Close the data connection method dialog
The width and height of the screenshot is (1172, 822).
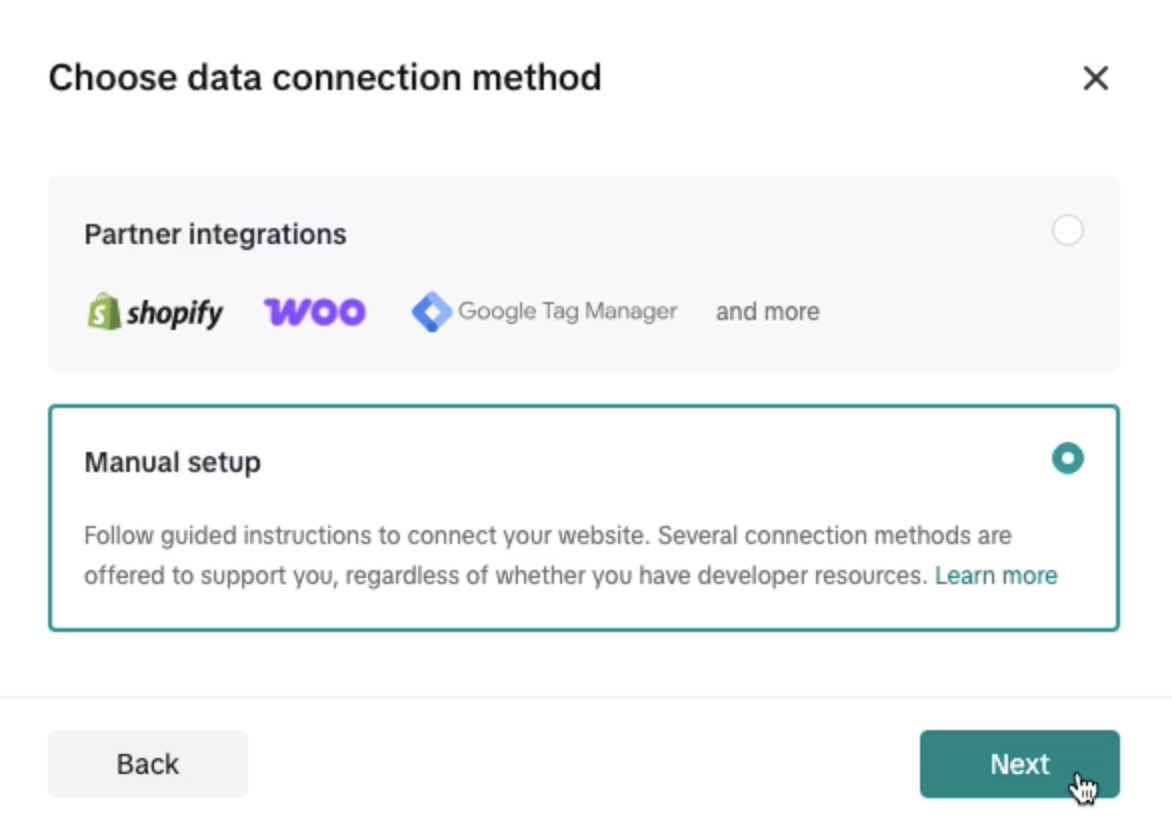(x=1095, y=78)
